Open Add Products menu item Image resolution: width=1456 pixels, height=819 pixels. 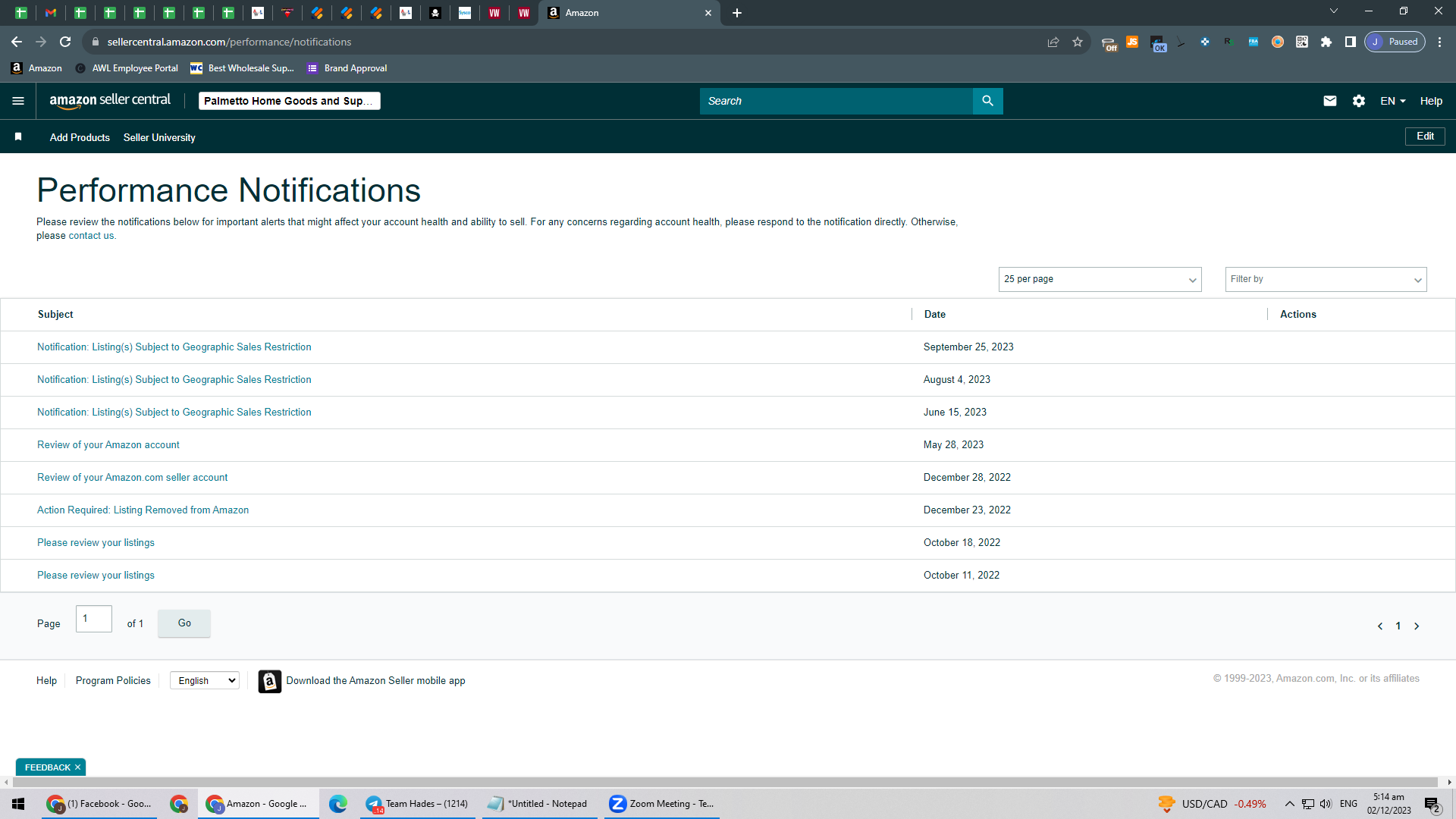[80, 137]
